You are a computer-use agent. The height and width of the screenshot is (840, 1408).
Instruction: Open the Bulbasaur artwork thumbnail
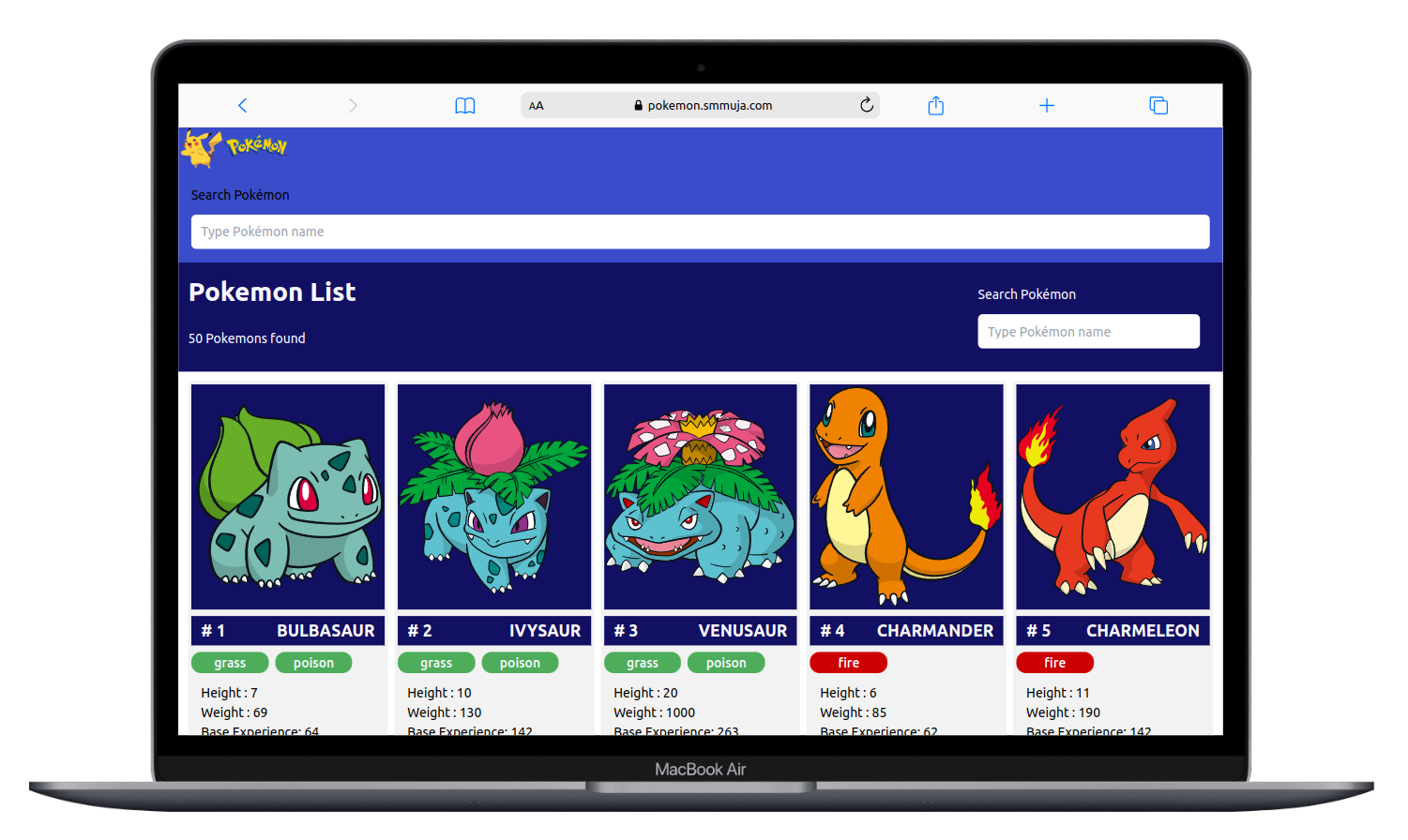pos(288,497)
